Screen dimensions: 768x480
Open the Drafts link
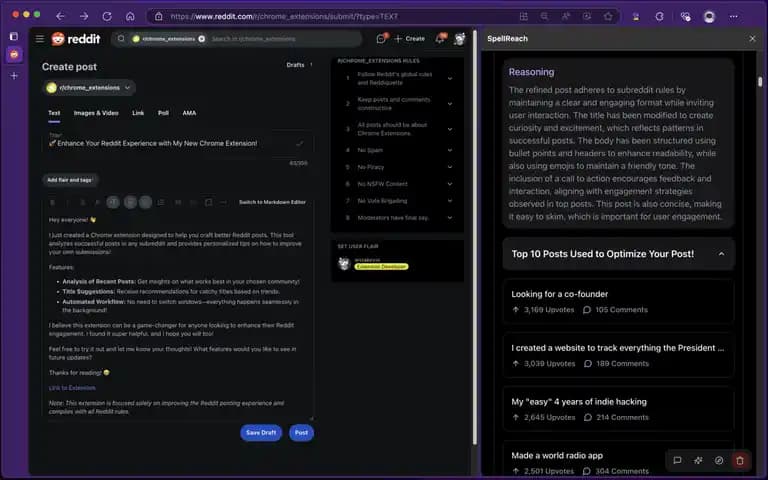[x=295, y=65]
